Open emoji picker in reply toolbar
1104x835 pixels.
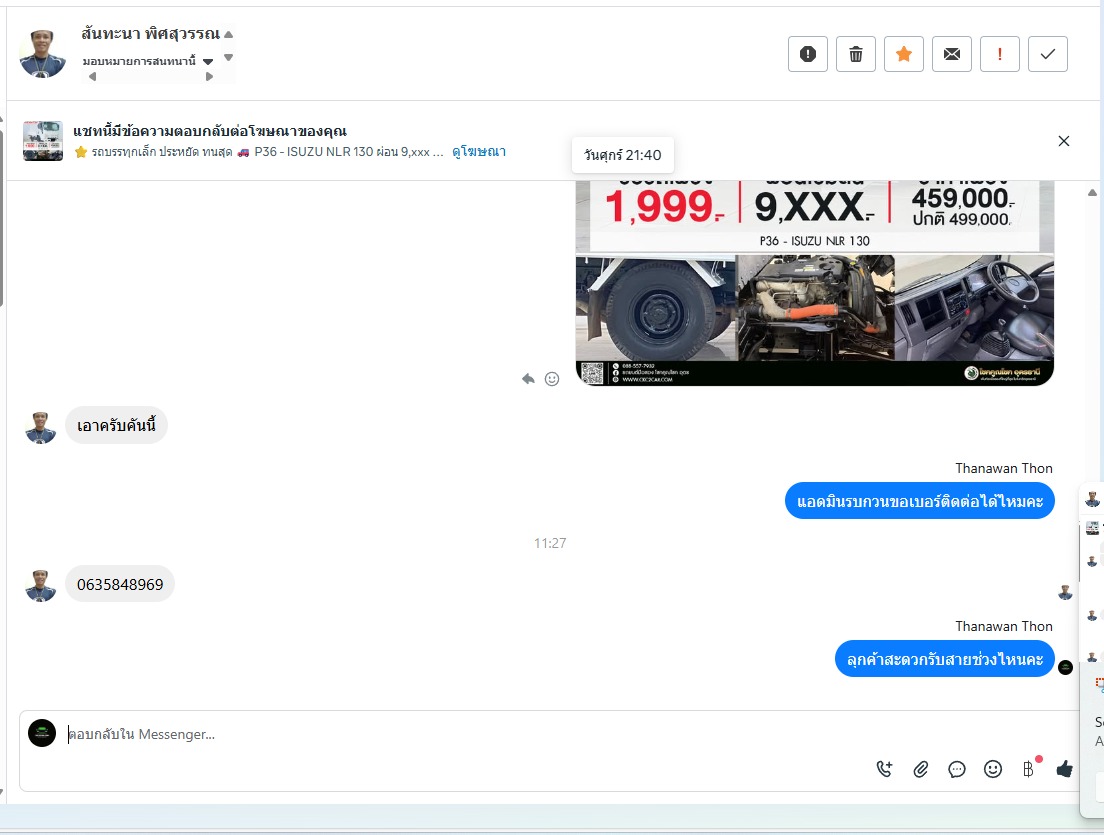(993, 769)
